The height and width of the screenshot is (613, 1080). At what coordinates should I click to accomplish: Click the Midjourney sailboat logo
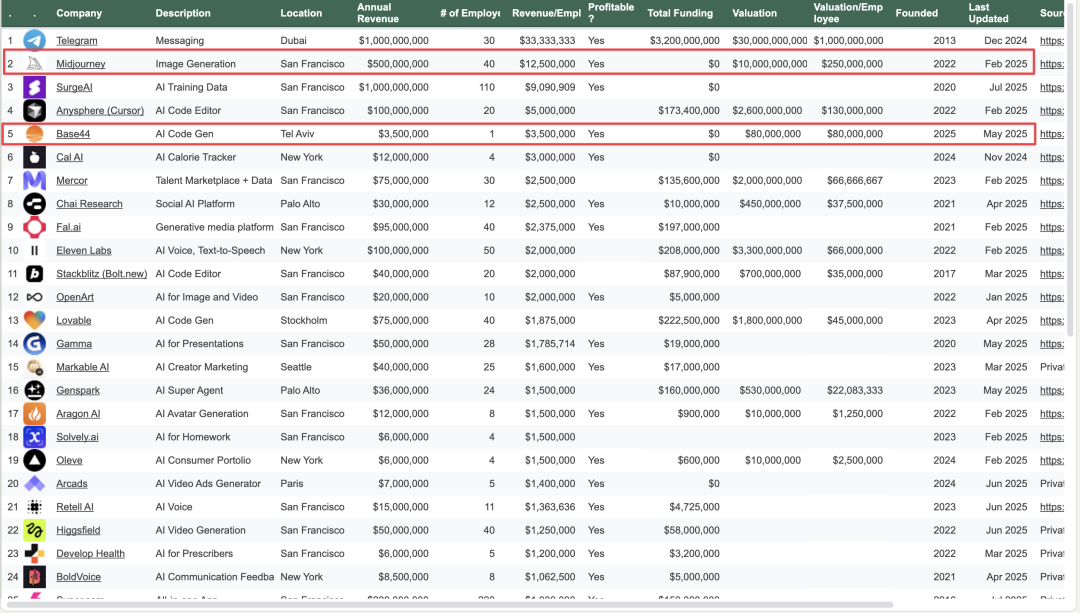click(x=34, y=64)
